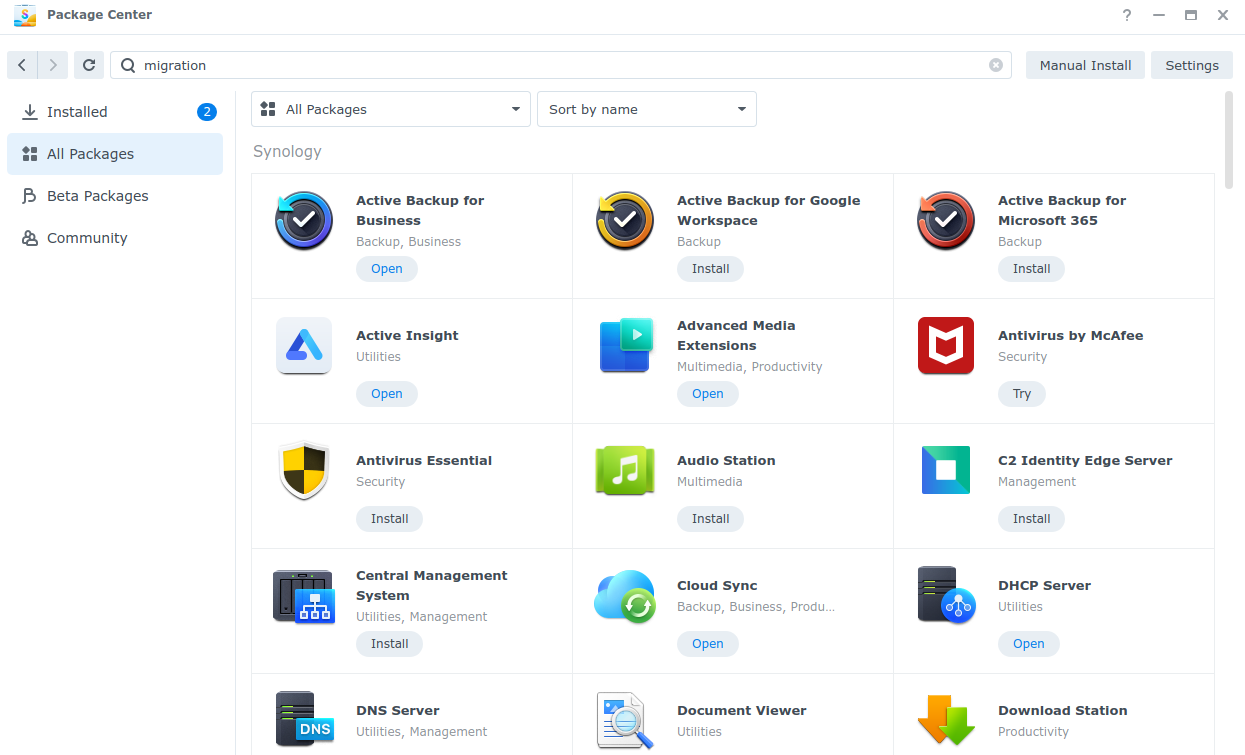Click the Active Backup for Microsoft 365 icon
Image resolution: width=1245 pixels, height=755 pixels.
946,221
